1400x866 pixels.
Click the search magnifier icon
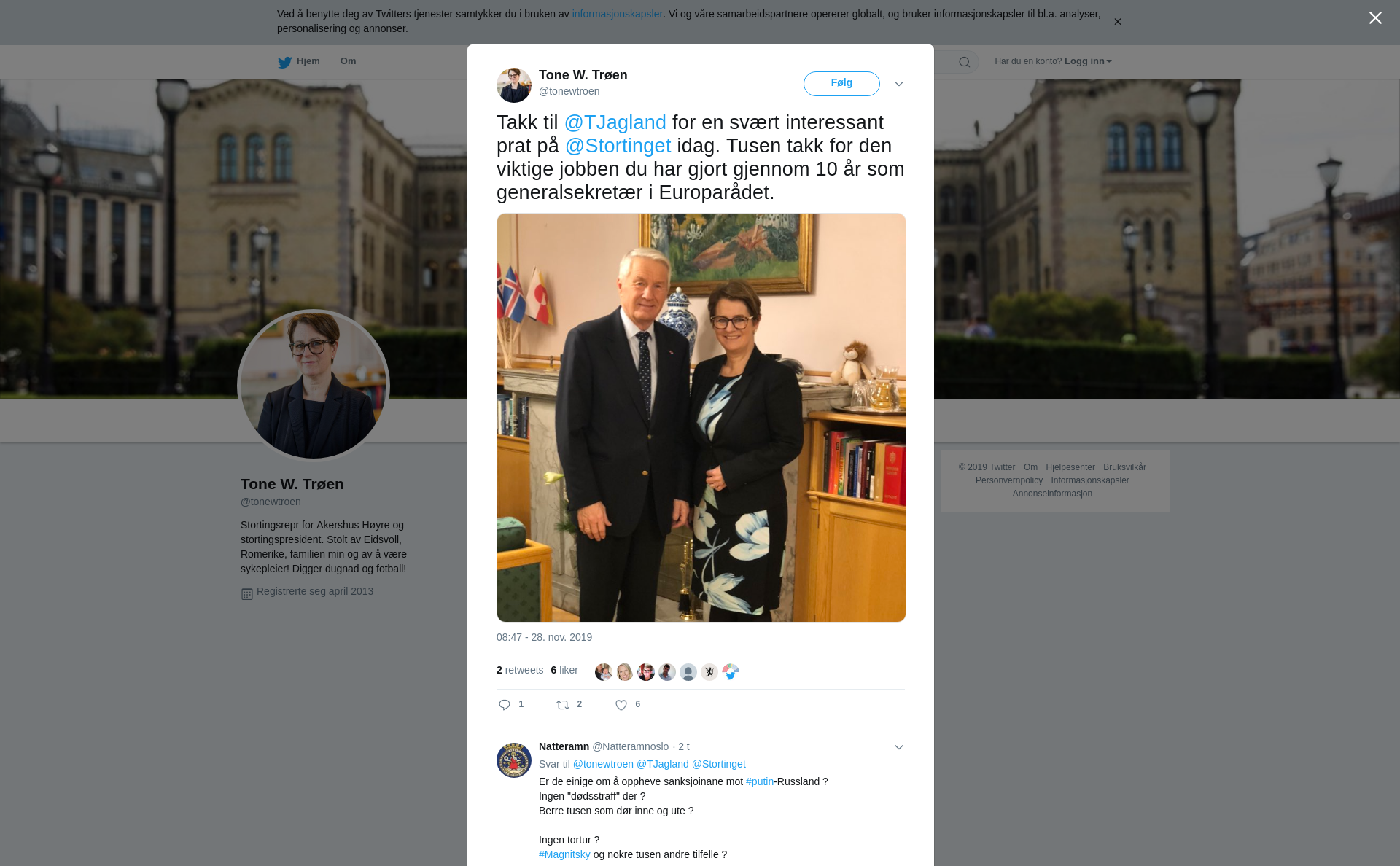tap(965, 62)
